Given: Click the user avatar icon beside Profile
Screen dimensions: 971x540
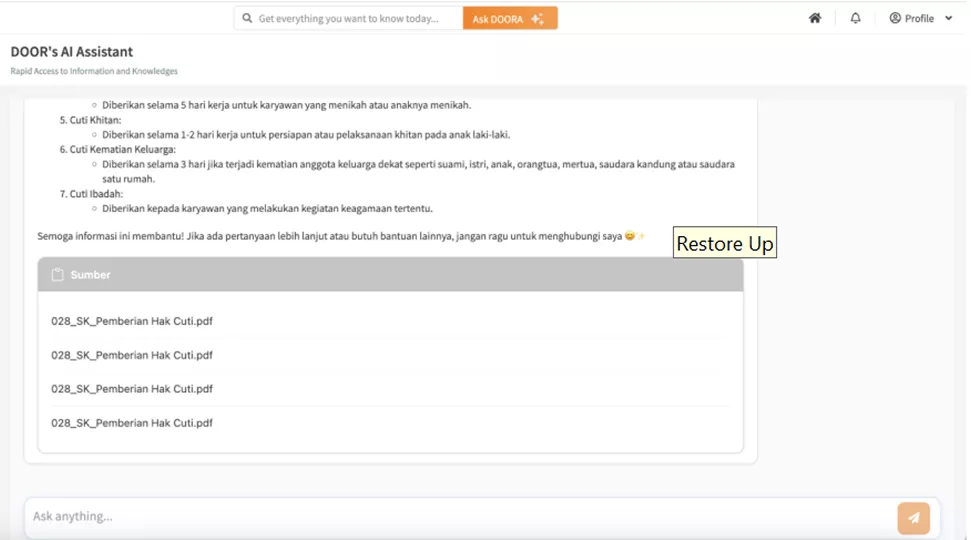Looking at the screenshot, I should point(895,18).
